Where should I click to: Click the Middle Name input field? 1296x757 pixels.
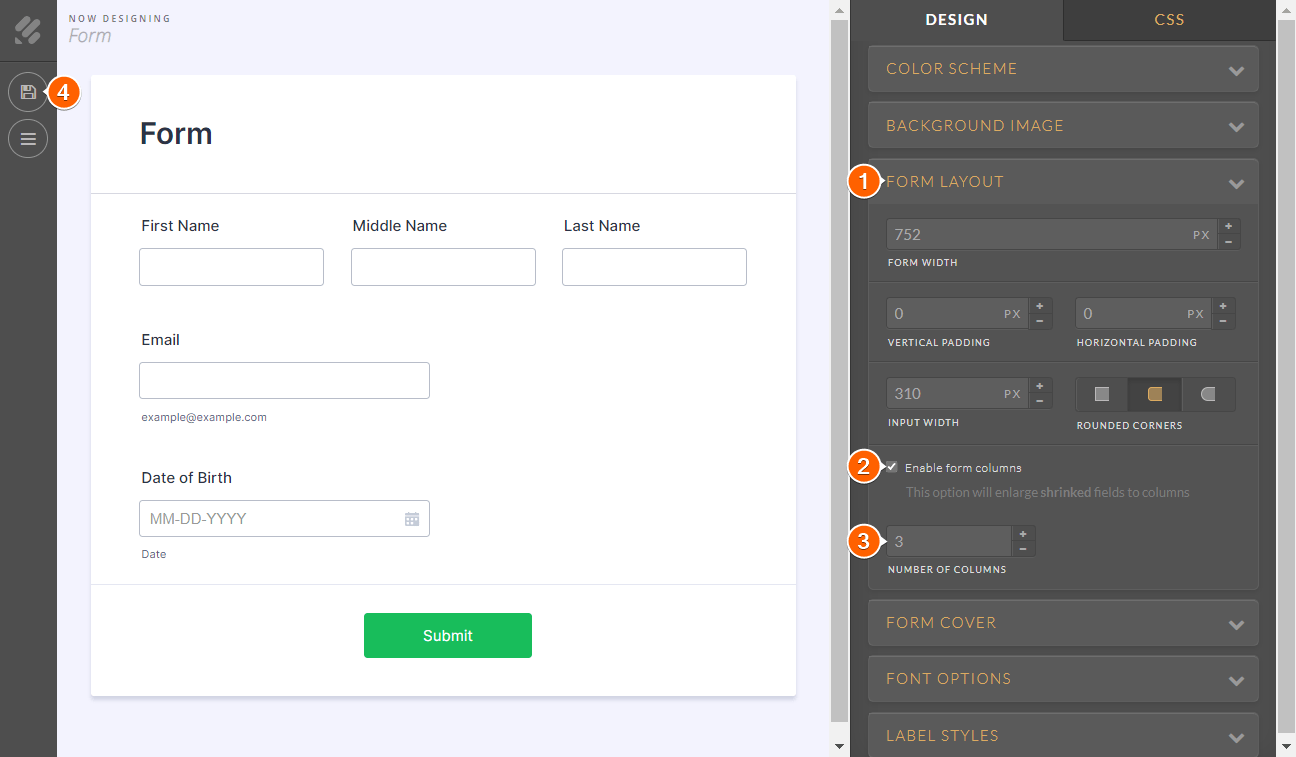tap(443, 267)
